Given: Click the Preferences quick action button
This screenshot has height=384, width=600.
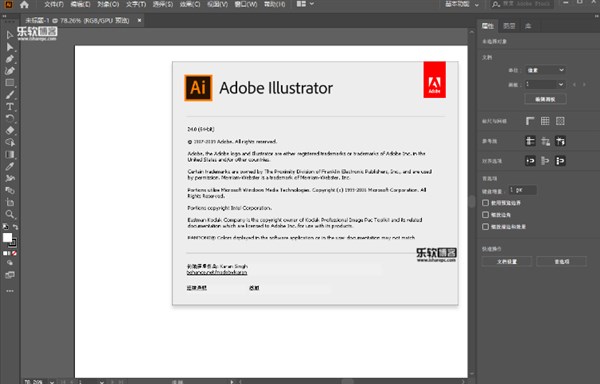Looking at the screenshot, I should [561, 262].
